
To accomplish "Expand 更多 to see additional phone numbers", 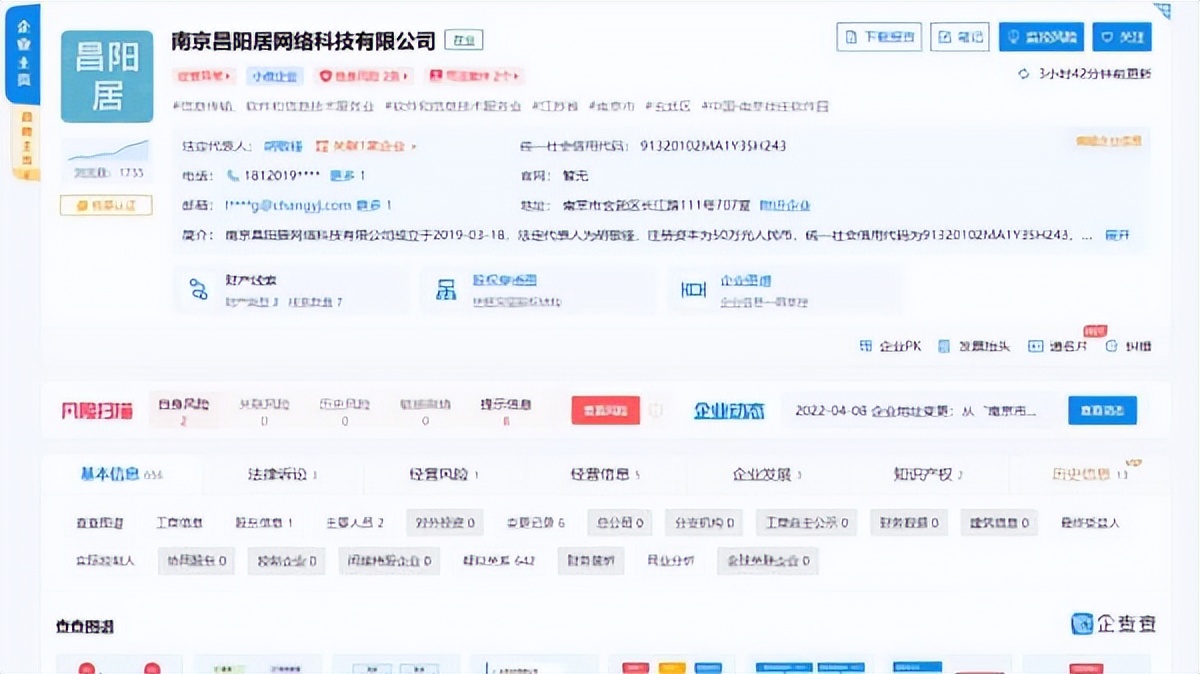I will [x=345, y=174].
